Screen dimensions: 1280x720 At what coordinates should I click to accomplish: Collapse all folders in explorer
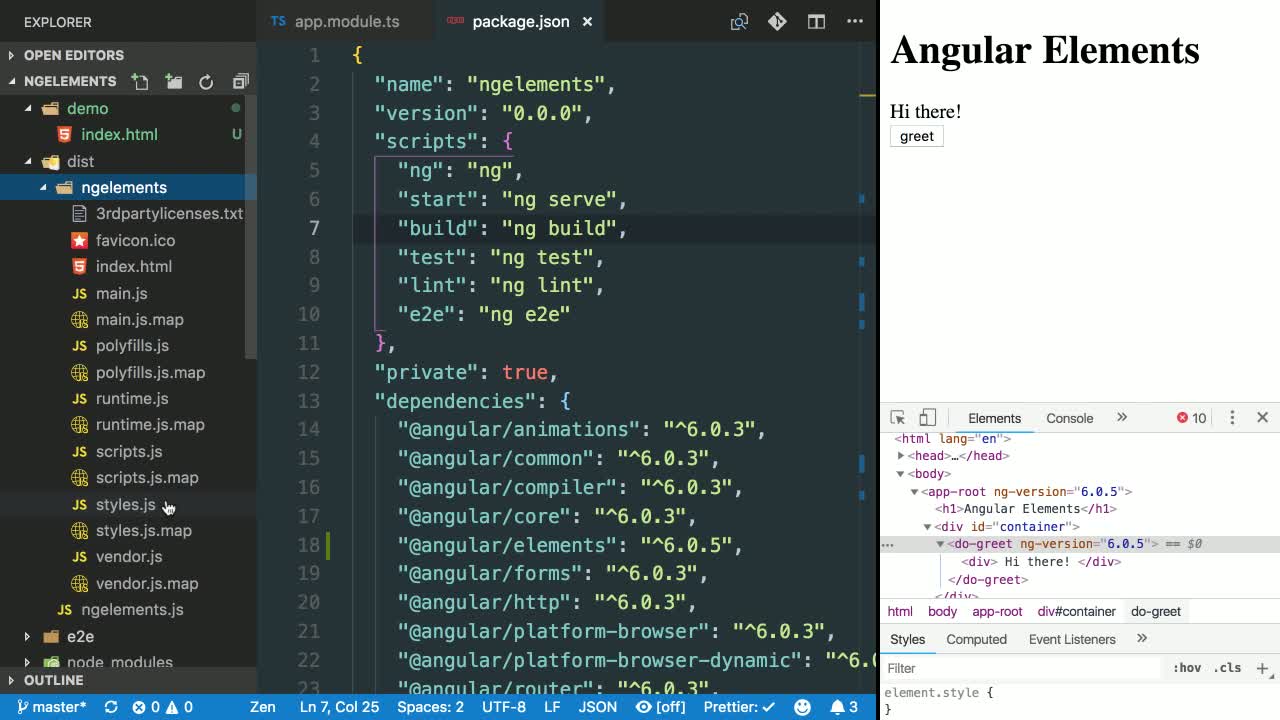(x=240, y=82)
